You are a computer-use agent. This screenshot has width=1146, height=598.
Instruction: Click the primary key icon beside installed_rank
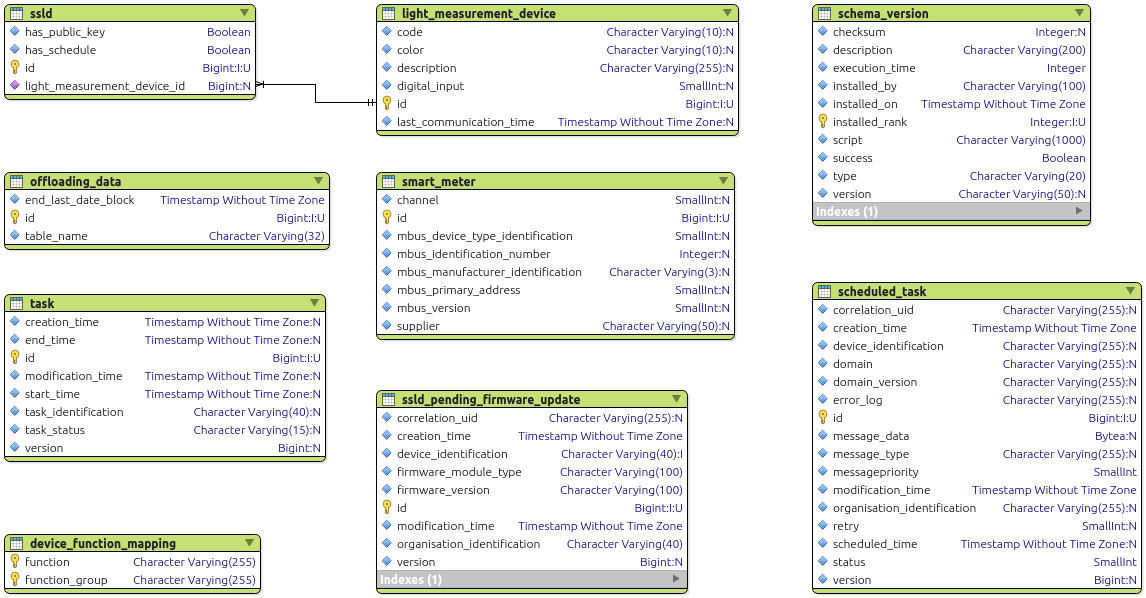coord(823,122)
